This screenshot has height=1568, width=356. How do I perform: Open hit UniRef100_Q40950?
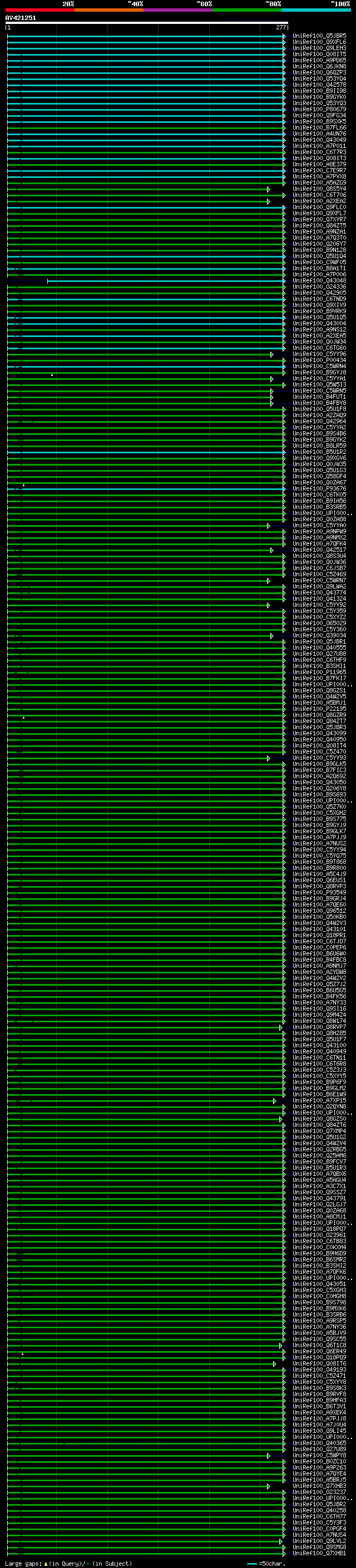[319, 740]
